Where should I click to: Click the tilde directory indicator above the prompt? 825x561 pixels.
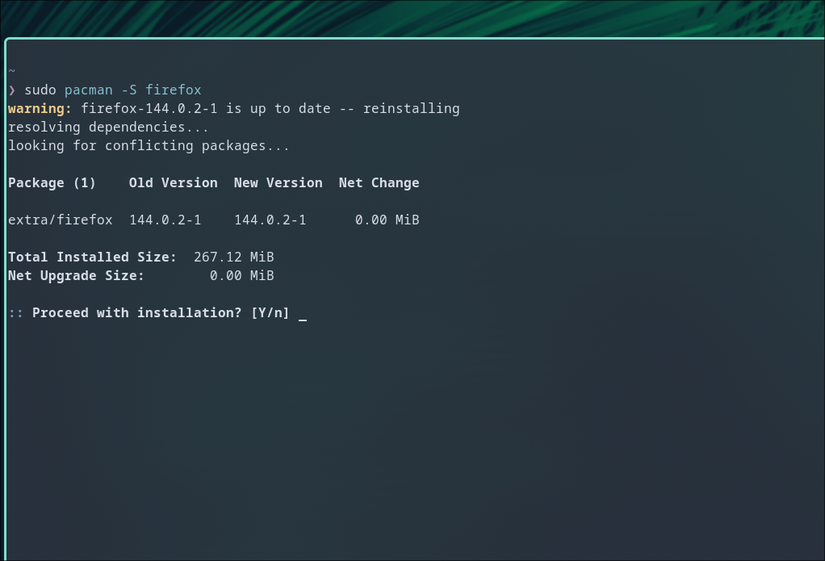click(12, 71)
